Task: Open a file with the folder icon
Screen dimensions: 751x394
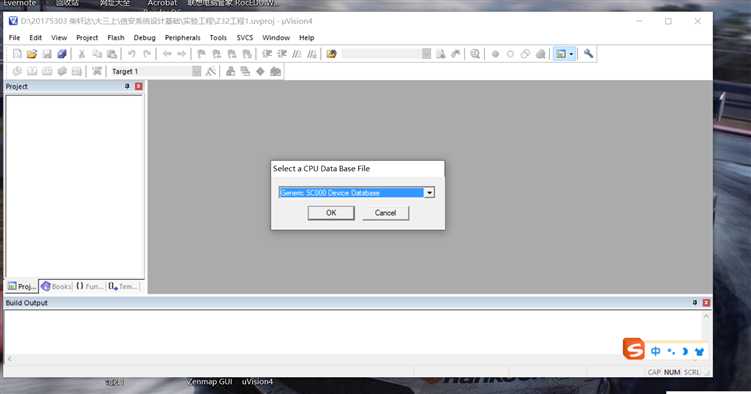Action: coord(32,54)
